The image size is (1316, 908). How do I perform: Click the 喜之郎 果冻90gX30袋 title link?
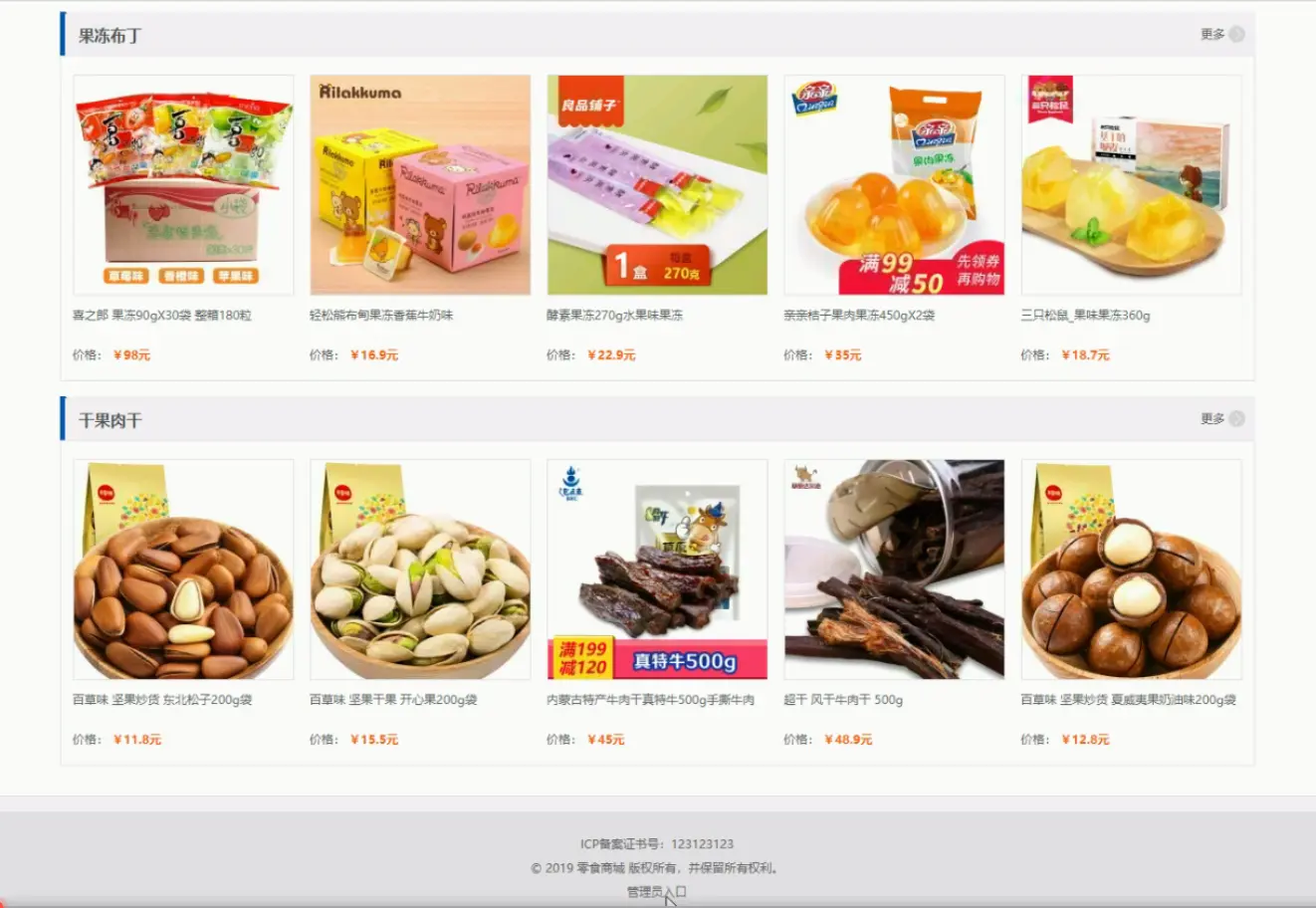(x=162, y=316)
